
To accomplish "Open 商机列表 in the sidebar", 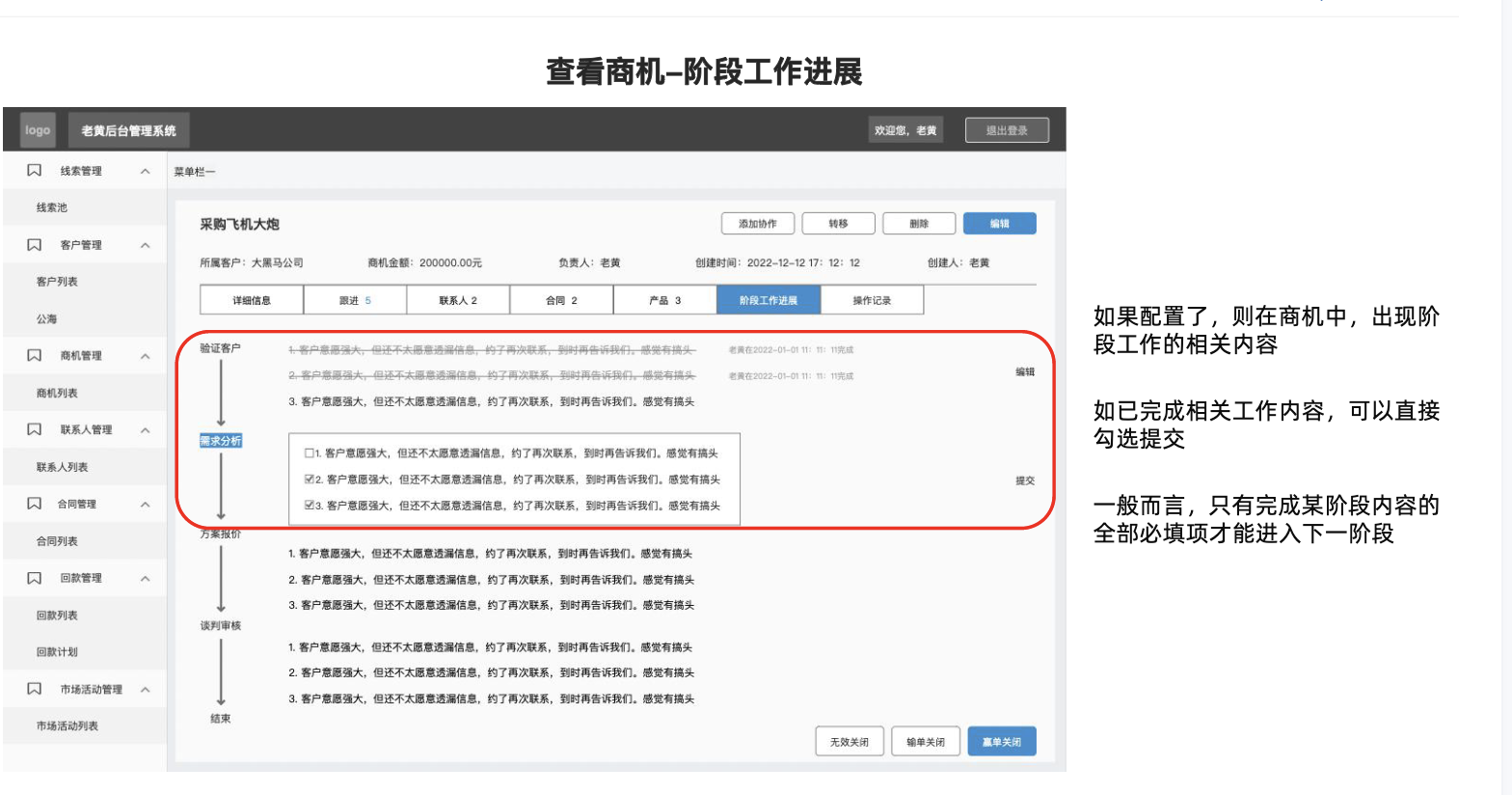I will [x=57, y=393].
